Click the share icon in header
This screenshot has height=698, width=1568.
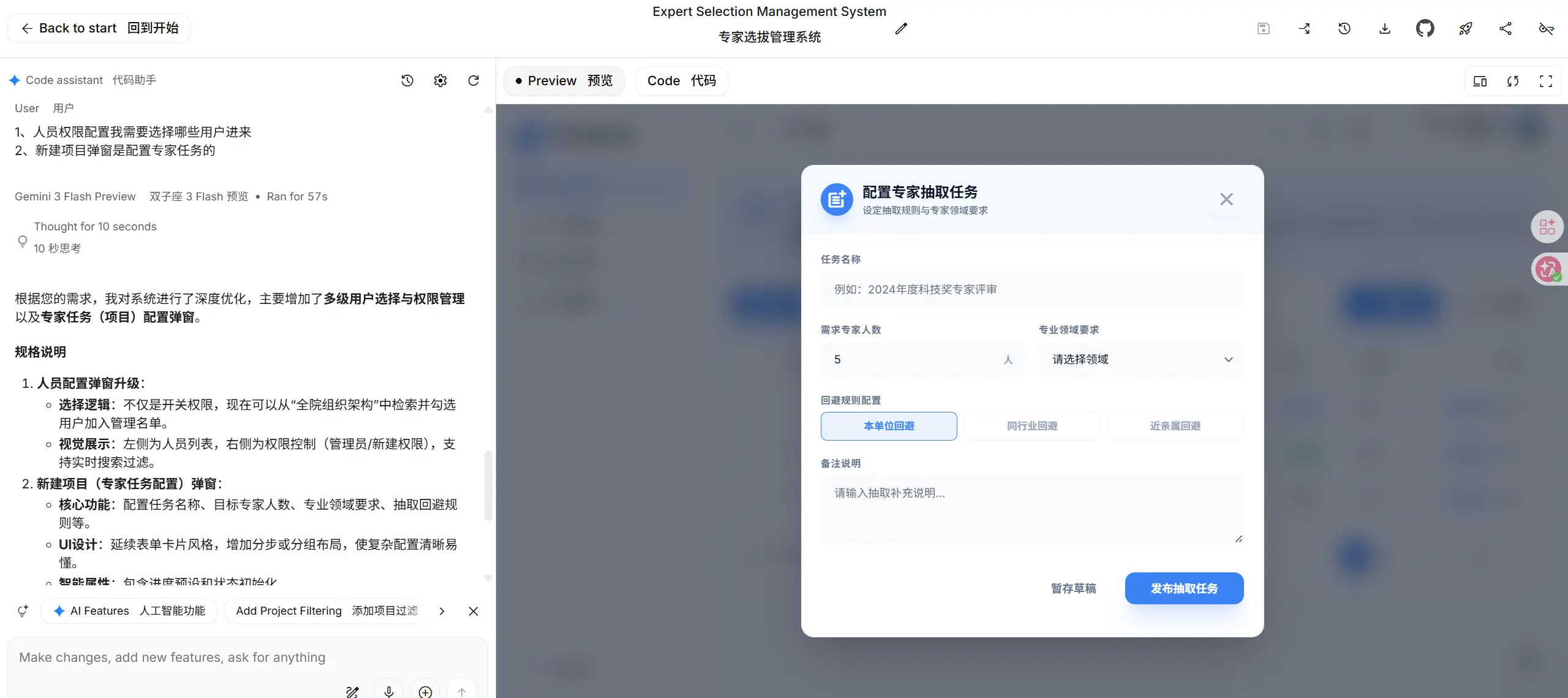point(1506,28)
